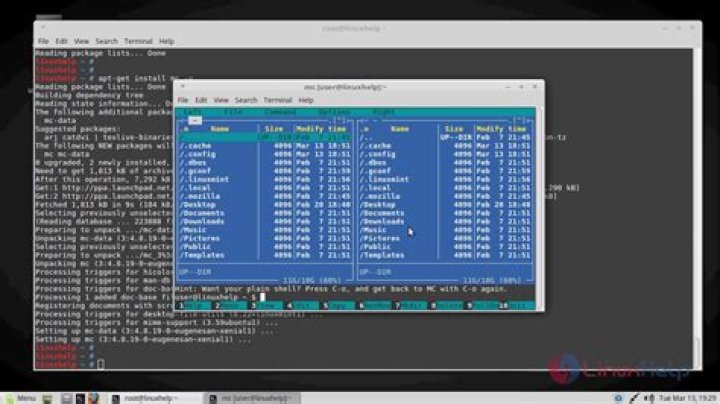Sort left panel by Modify time header
Screen dimensions: 720x404
(x=321, y=129)
